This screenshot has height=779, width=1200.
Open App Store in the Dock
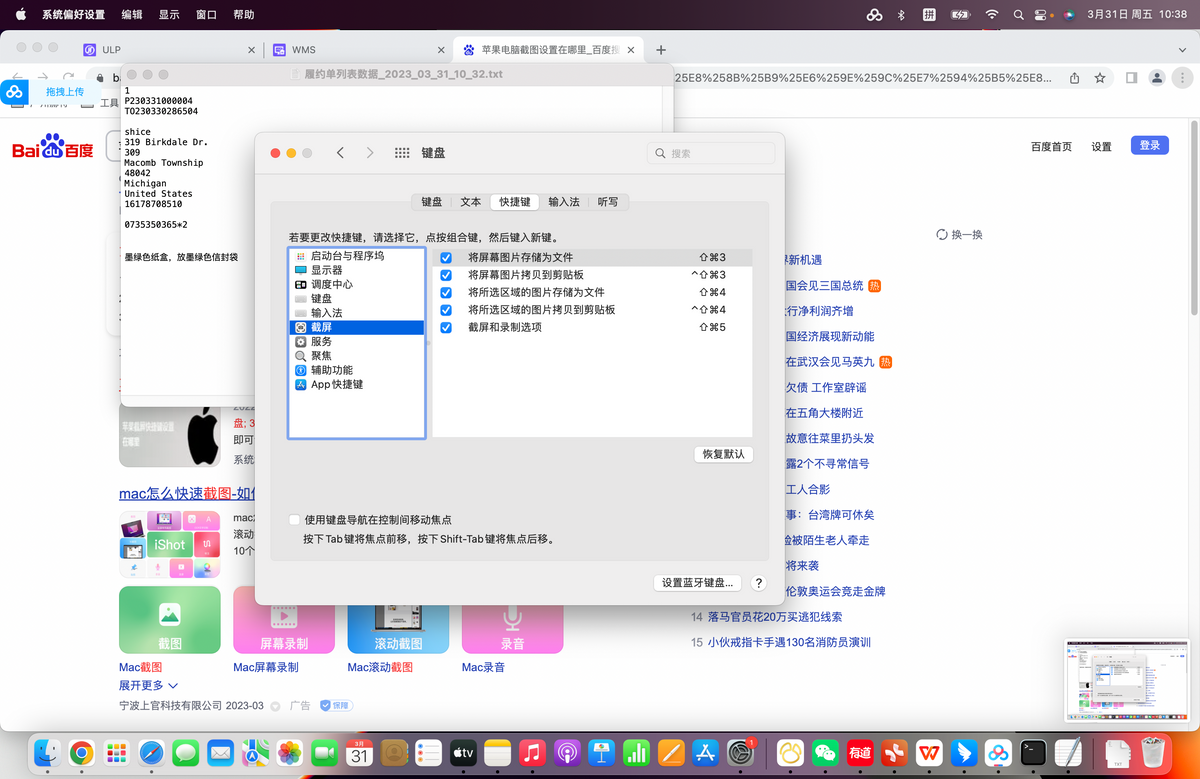coord(706,753)
